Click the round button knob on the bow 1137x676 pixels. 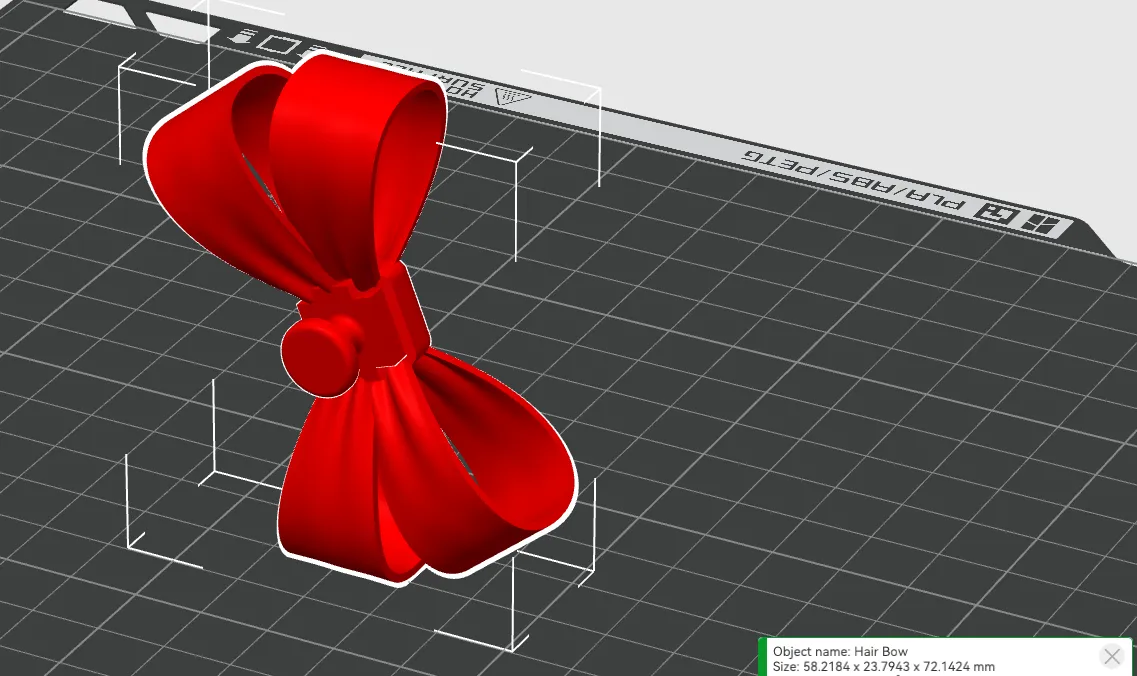tap(320, 351)
